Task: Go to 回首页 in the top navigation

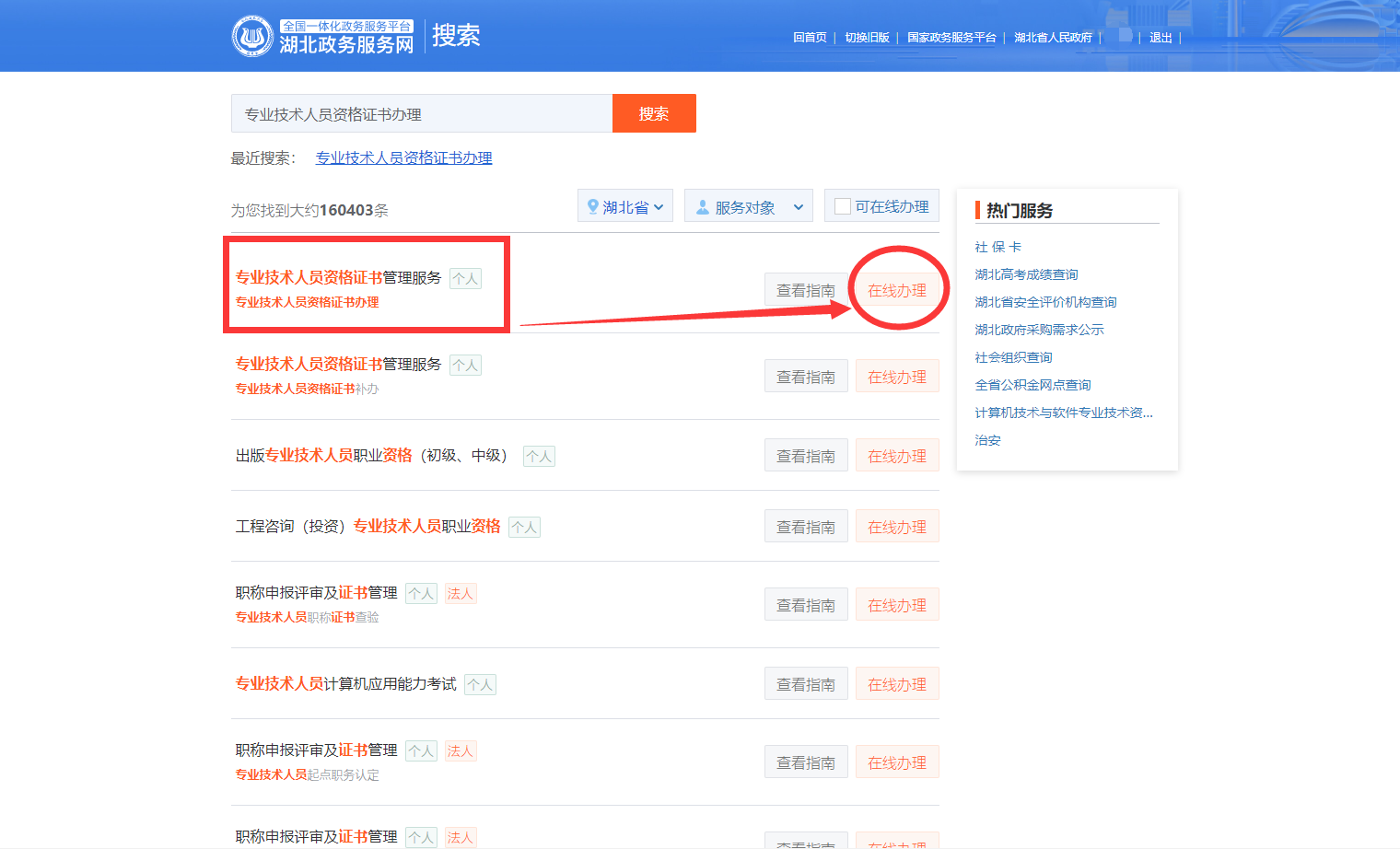Action: coord(810,38)
